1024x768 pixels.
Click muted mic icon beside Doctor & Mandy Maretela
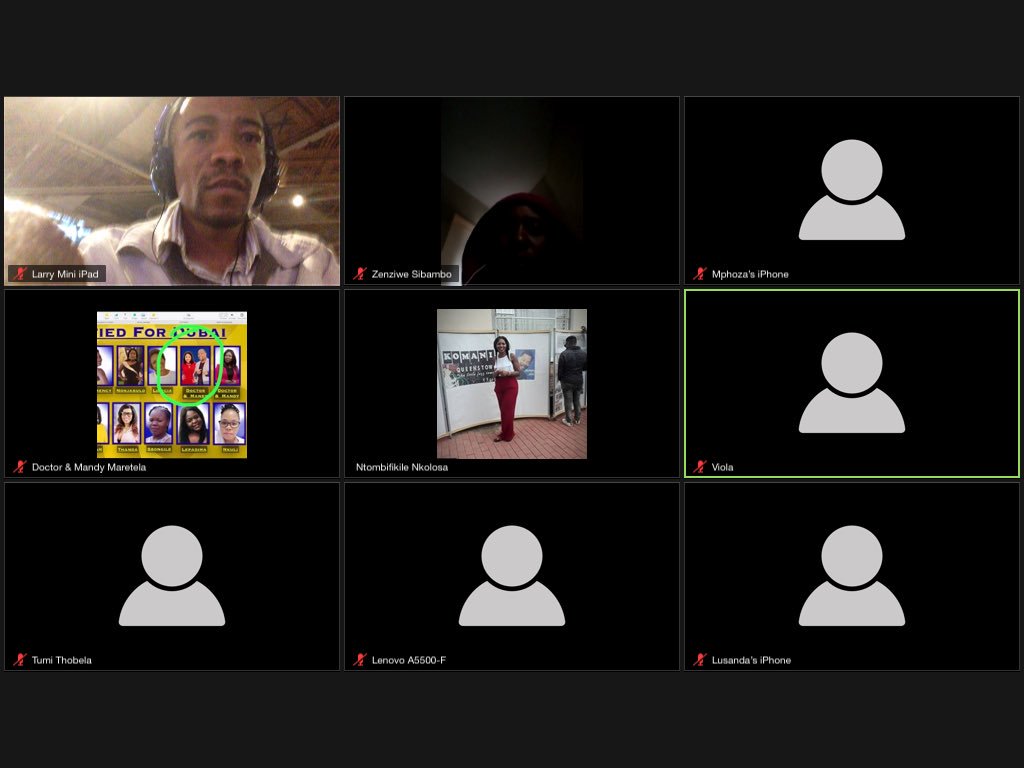click(20, 467)
